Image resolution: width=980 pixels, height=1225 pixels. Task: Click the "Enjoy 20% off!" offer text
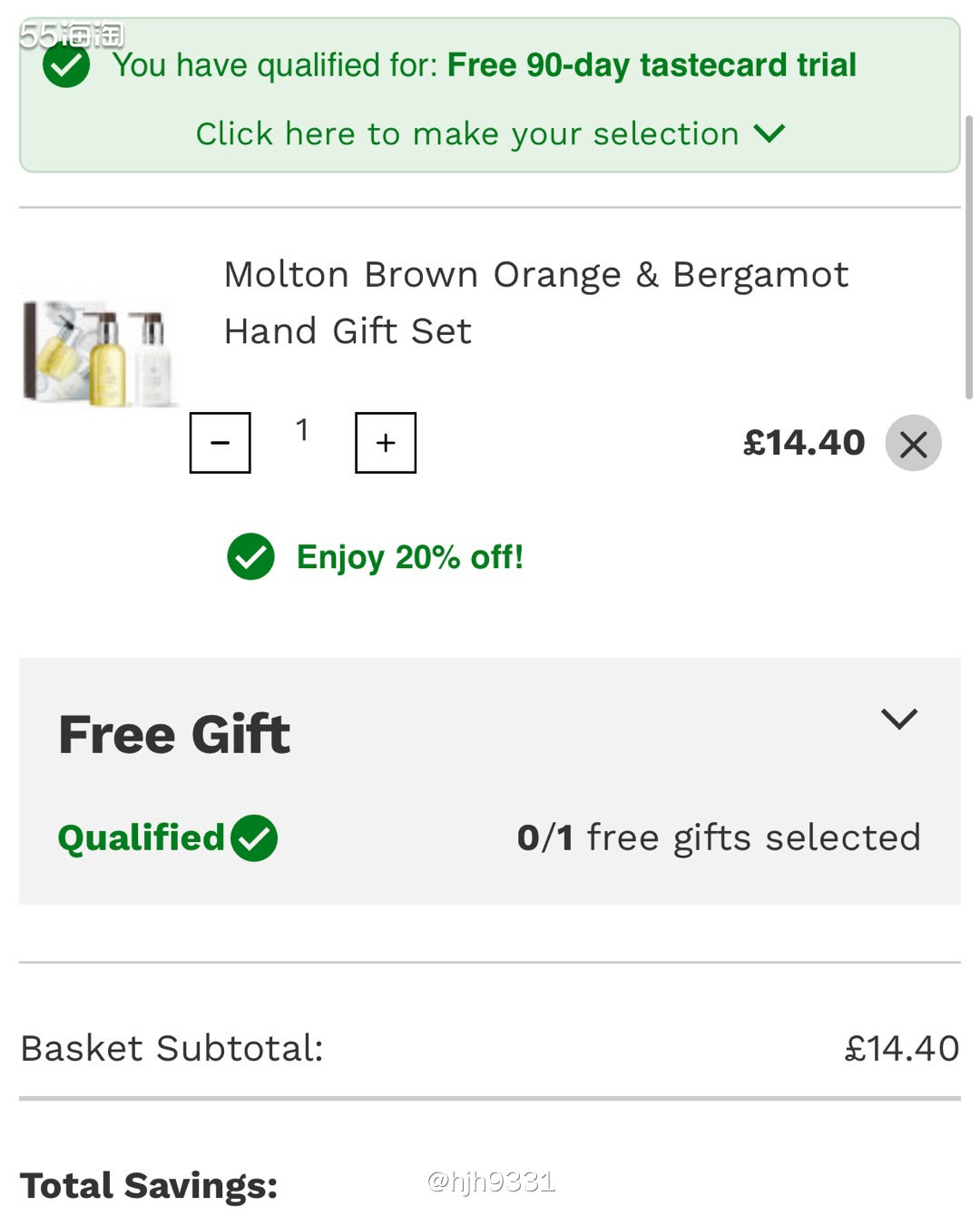(x=410, y=557)
